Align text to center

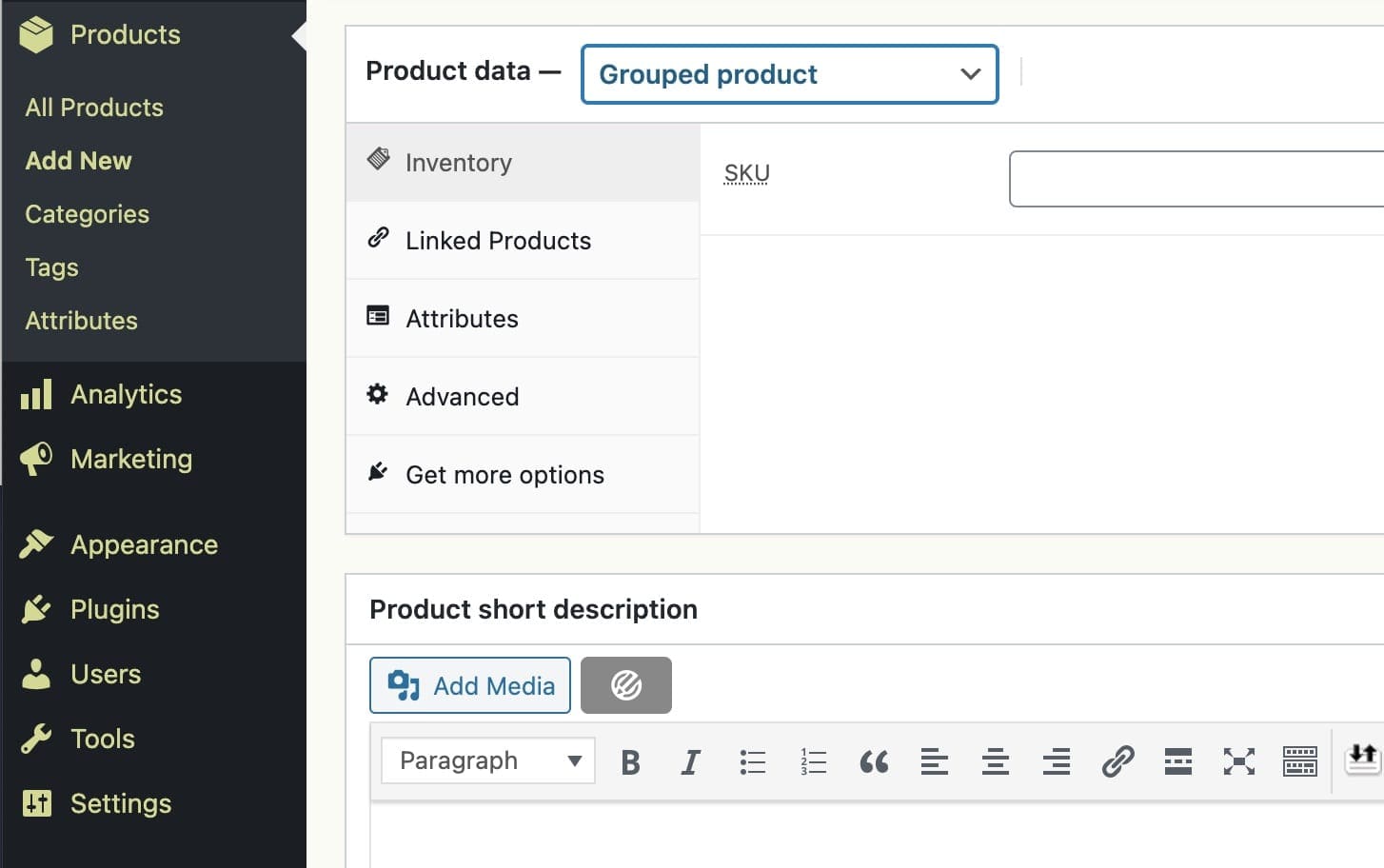(996, 762)
